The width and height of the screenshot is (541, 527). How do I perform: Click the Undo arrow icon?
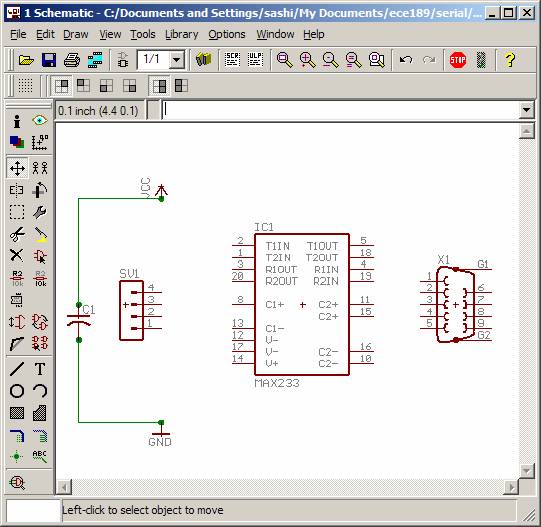click(x=406, y=60)
